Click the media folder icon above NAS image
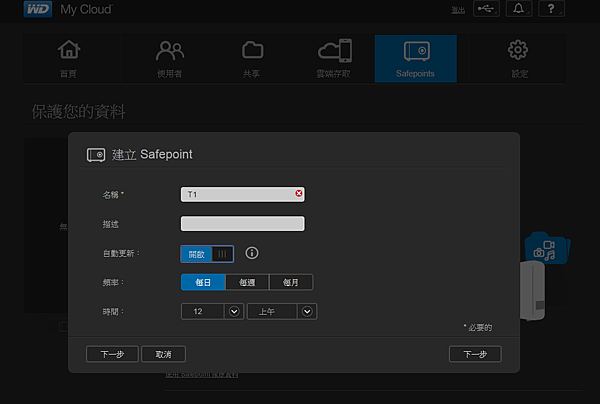Screen dimensions: 600x404 [x=546, y=249]
